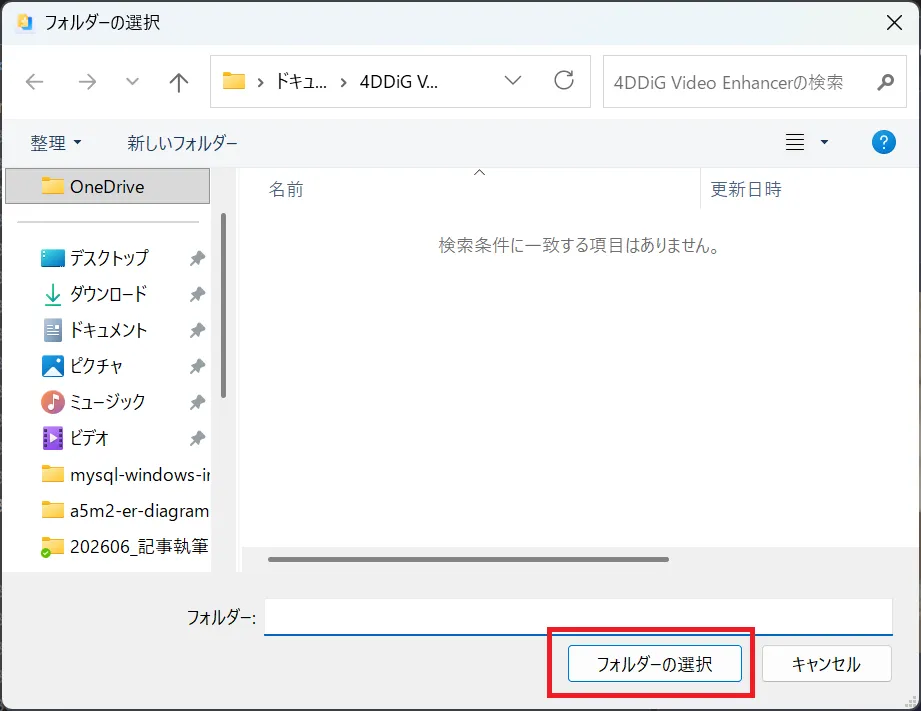The width and height of the screenshot is (921, 711).
Task: Refresh the current folder view
Action: click(564, 81)
